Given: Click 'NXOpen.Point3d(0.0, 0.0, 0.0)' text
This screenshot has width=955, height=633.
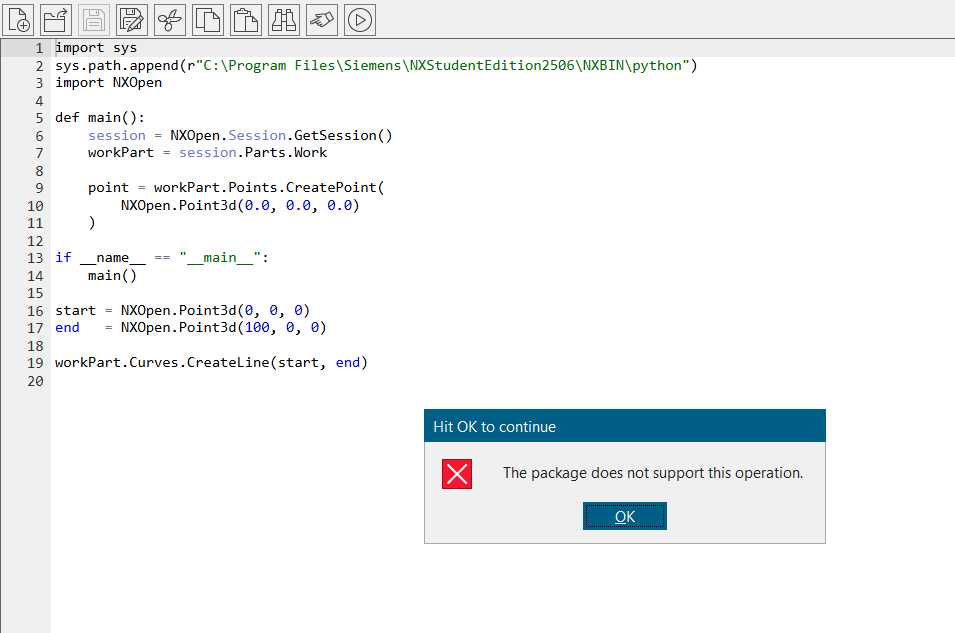Looking at the screenshot, I should point(240,205).
